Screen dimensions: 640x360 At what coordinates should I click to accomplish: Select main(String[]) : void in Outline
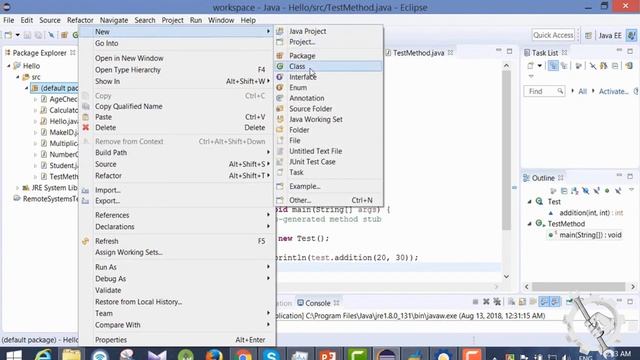pos(590,235)
